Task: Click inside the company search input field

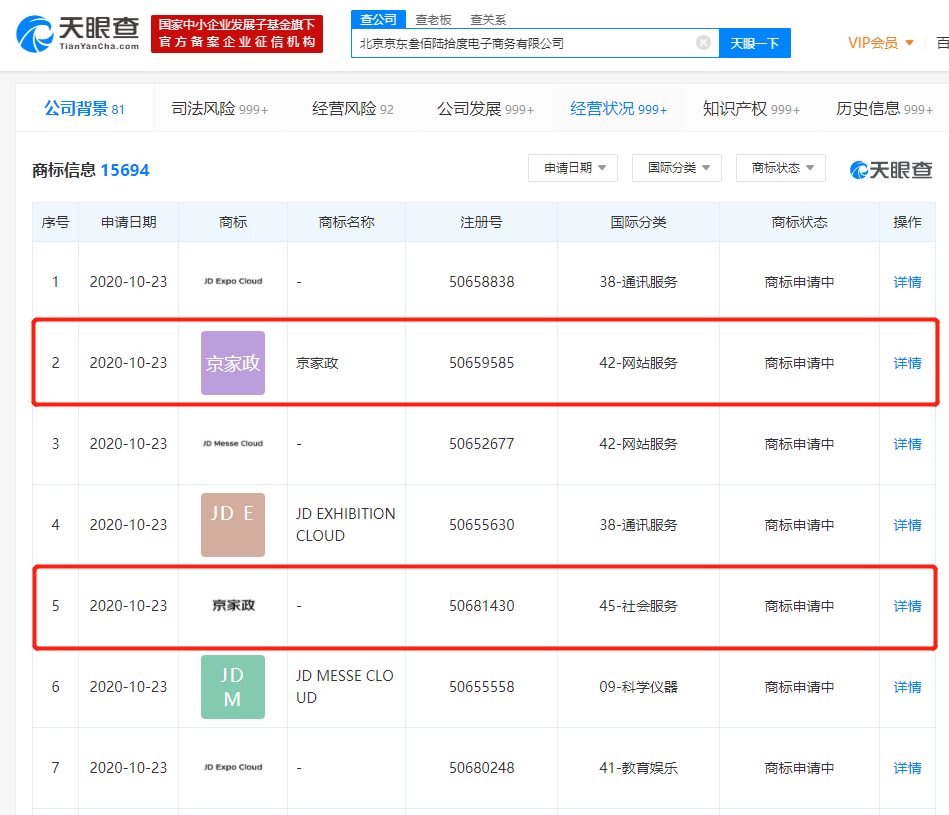Action: (x=520, y=43)
